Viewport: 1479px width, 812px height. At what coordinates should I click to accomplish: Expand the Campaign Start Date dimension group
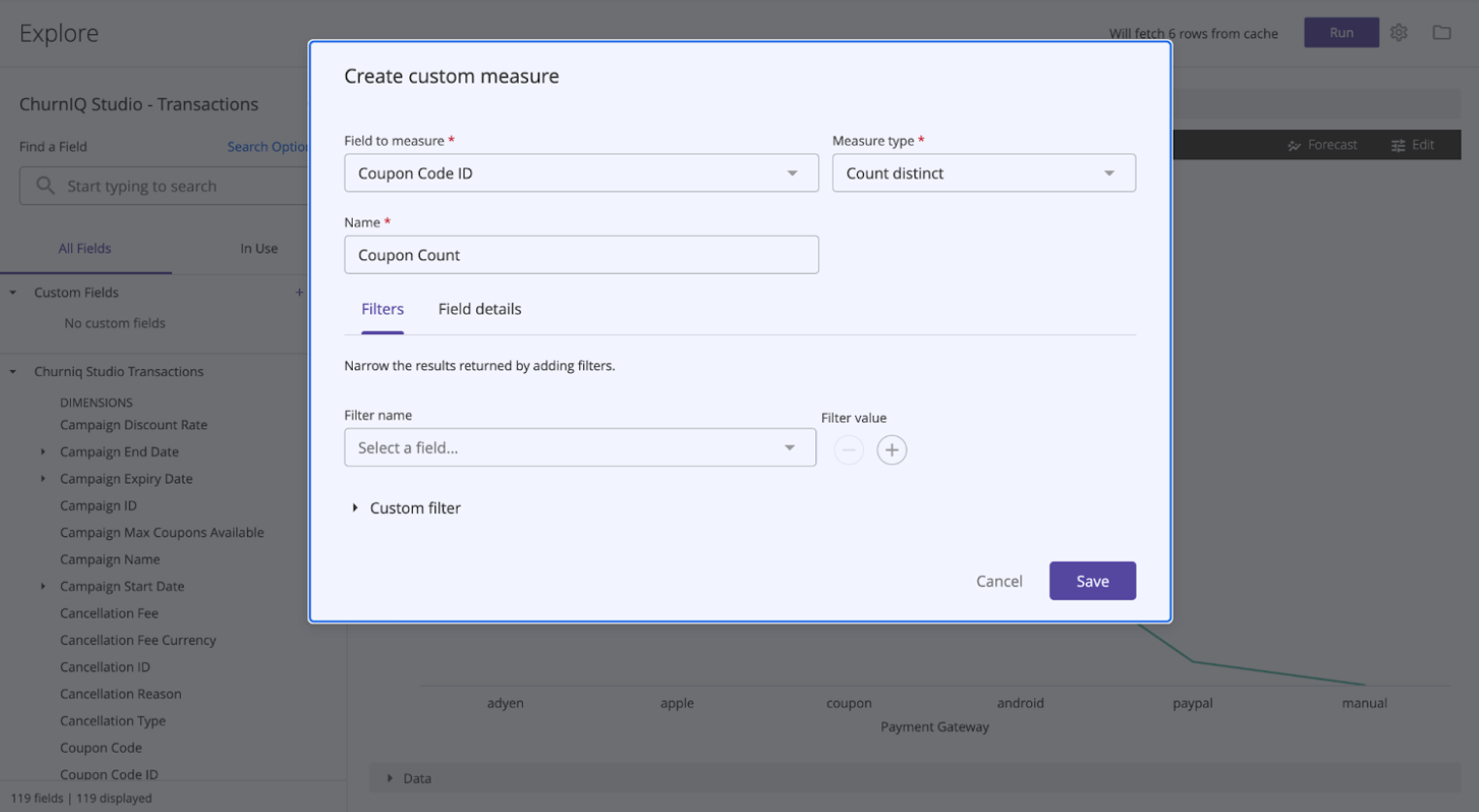[43, 587]
